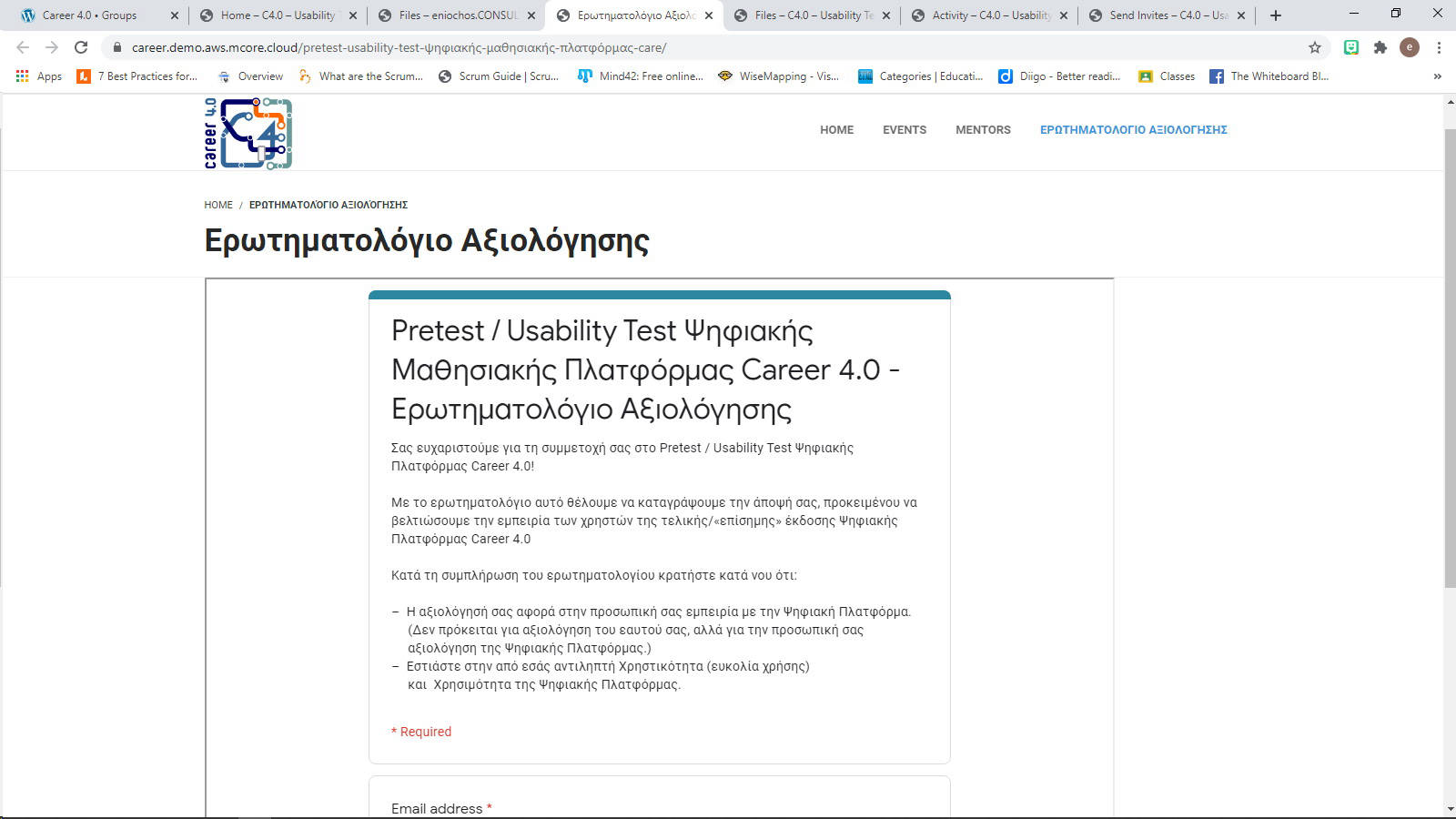Switch to Career 4.0 Groups tab
The image size is (1456, 819).
pyautogui.click(x=89, y=15)
